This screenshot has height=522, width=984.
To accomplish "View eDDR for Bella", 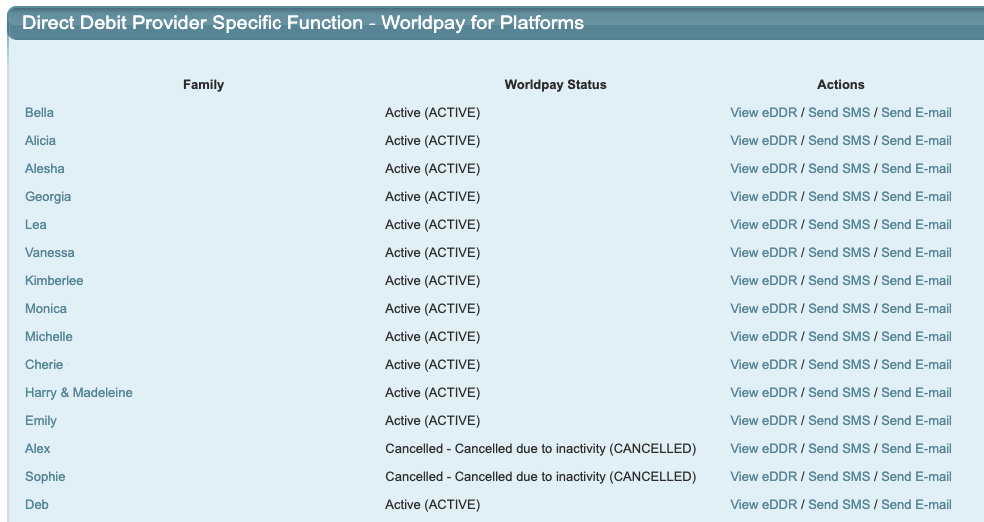I will (x=764, y=113).
